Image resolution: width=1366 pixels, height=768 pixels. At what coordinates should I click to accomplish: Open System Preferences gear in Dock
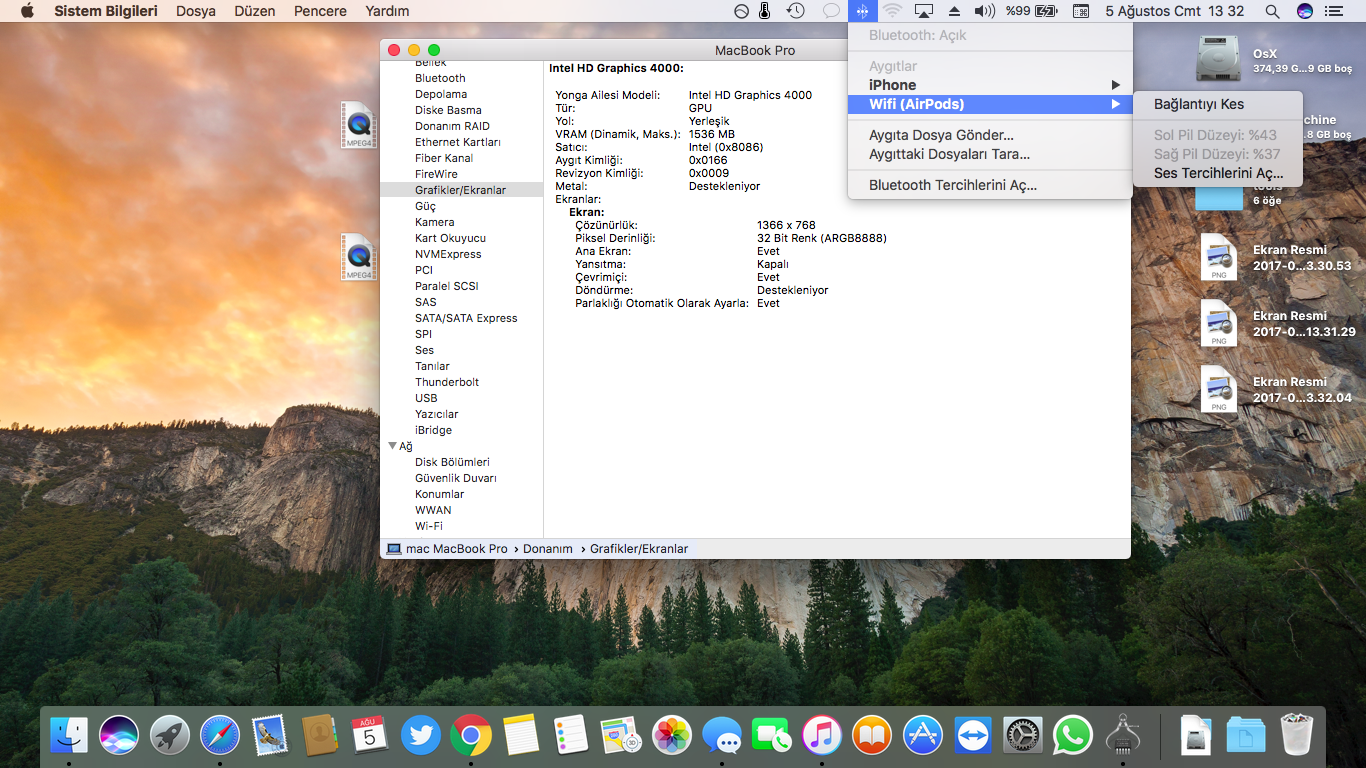click(x=1023, y=736)
